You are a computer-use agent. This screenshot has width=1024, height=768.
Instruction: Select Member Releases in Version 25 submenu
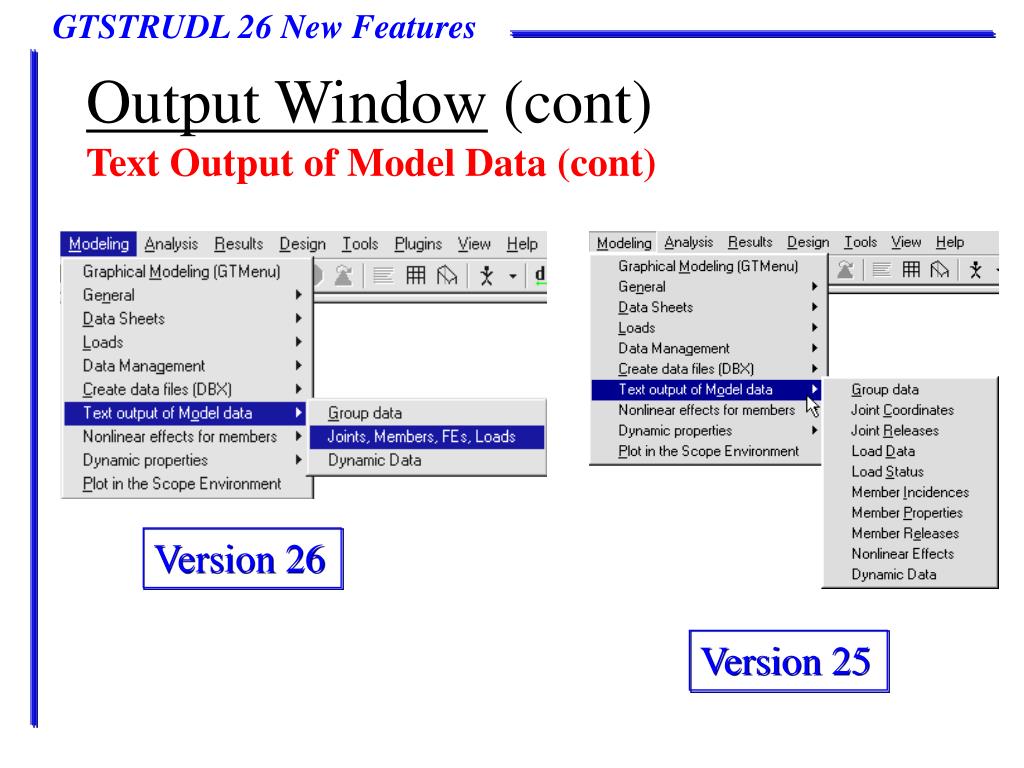(x=910, y=533)
